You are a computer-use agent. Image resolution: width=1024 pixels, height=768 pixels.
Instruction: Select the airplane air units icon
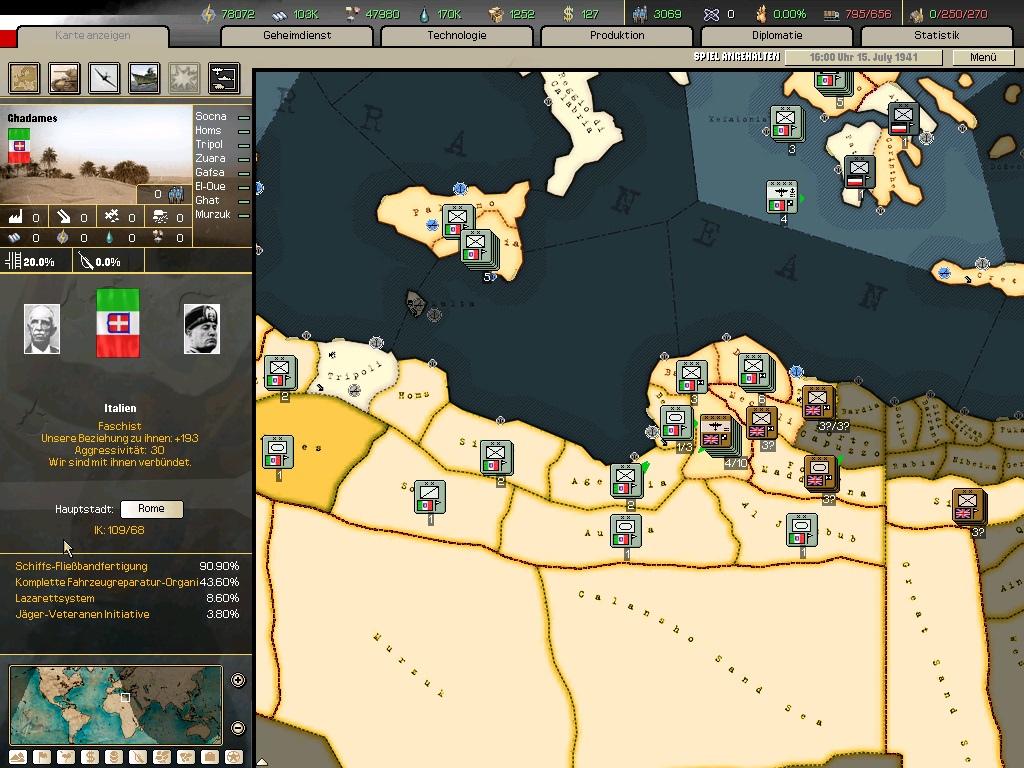click(x=104, y=78)
